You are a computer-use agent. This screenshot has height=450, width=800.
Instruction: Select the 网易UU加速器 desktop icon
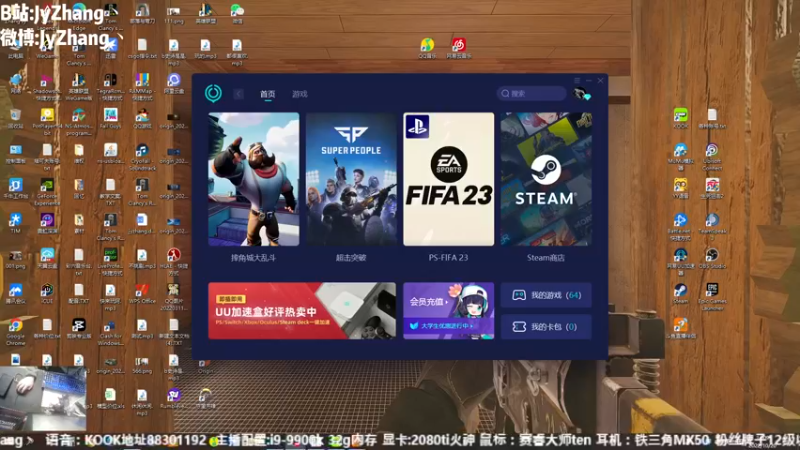click(681, 262)
